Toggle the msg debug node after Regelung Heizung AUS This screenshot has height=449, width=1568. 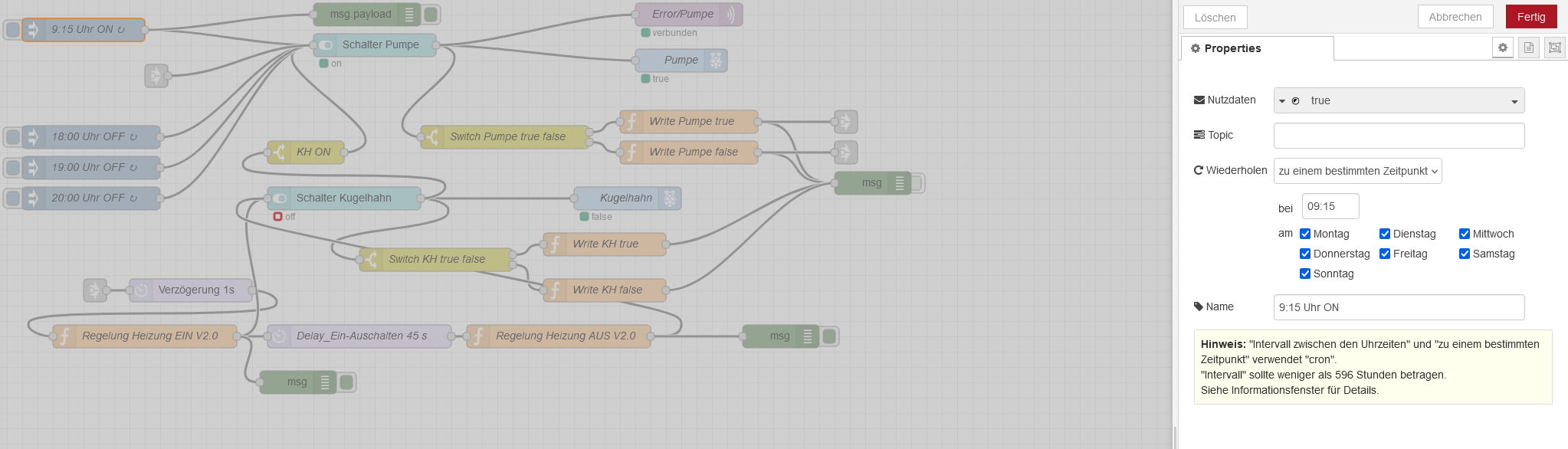[829, 336]
